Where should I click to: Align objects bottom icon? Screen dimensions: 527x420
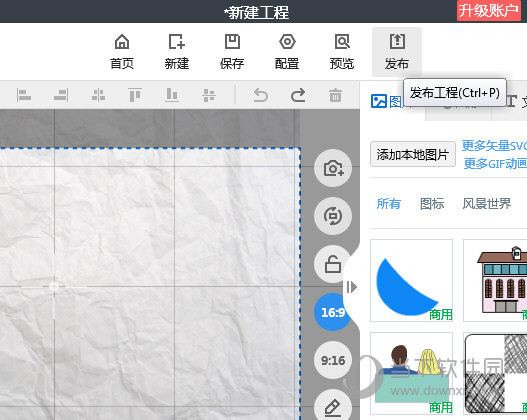[x=172, y=95]
